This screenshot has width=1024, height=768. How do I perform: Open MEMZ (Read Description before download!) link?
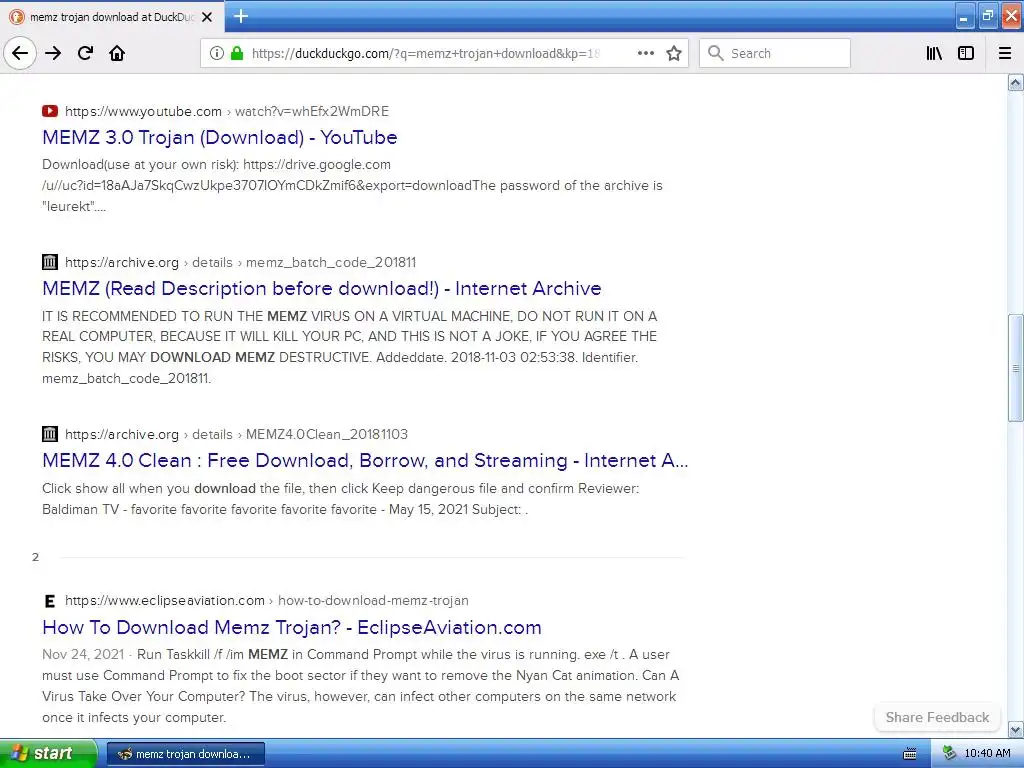pyautogui.click(x=321, y=288)
